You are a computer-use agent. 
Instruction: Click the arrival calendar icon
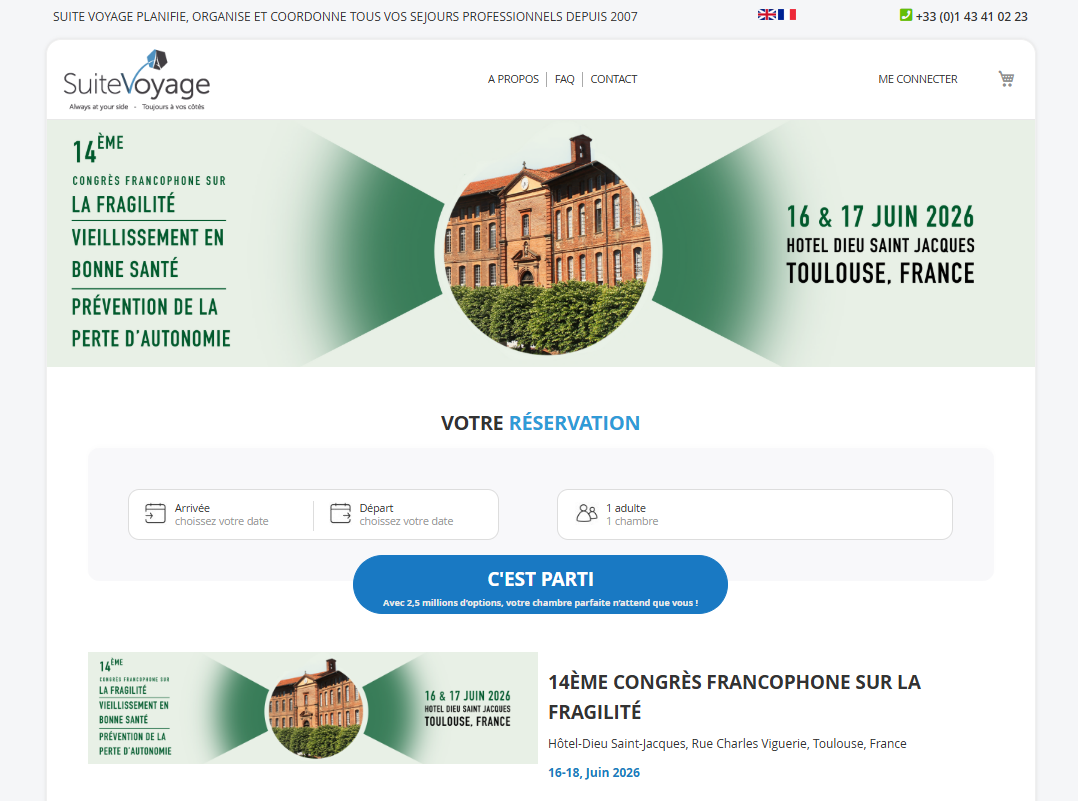(x=155, y=514)
